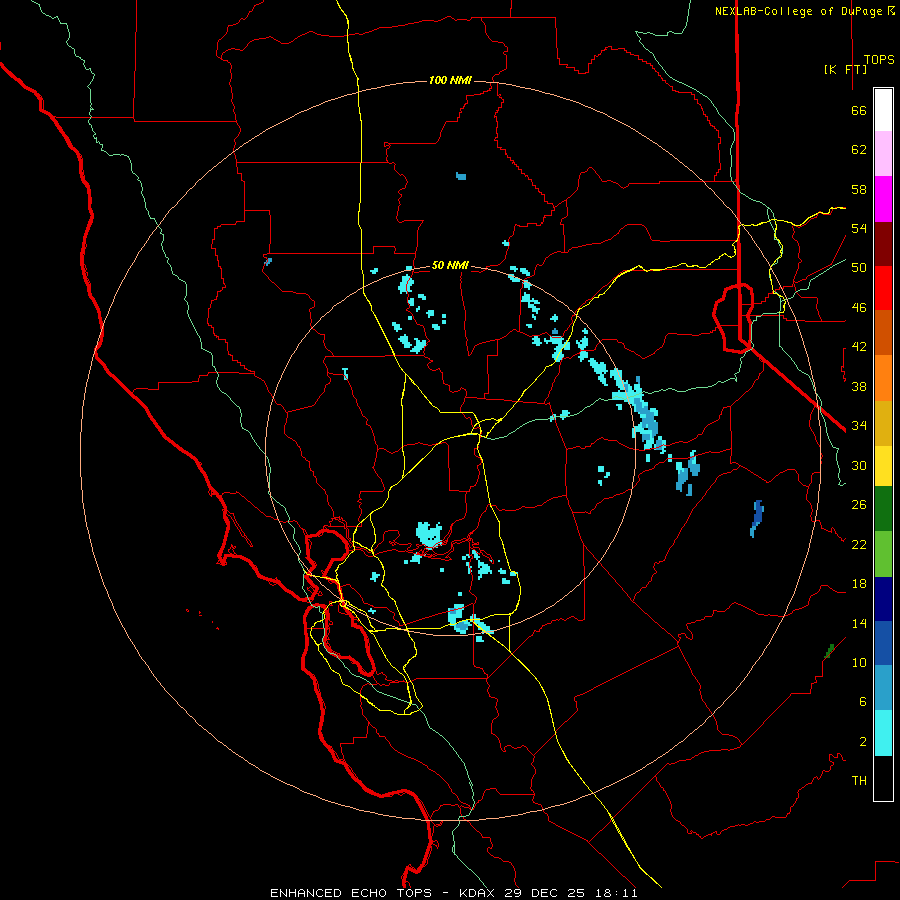This screenshot has height=900, width=900.
Task: Click the 46 value on the legend
Action: (x=859, y=308)
